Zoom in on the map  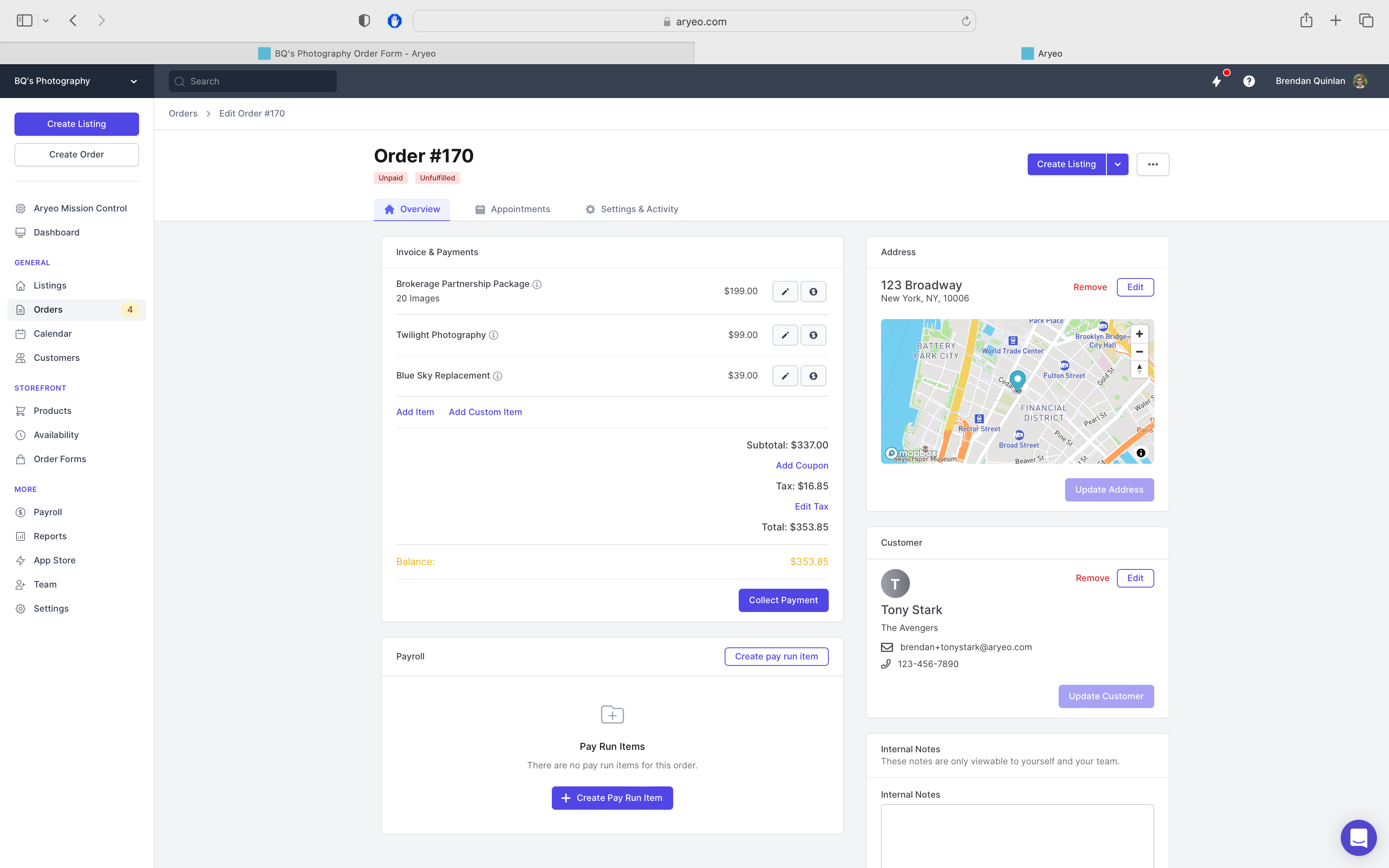(1139, 334)
